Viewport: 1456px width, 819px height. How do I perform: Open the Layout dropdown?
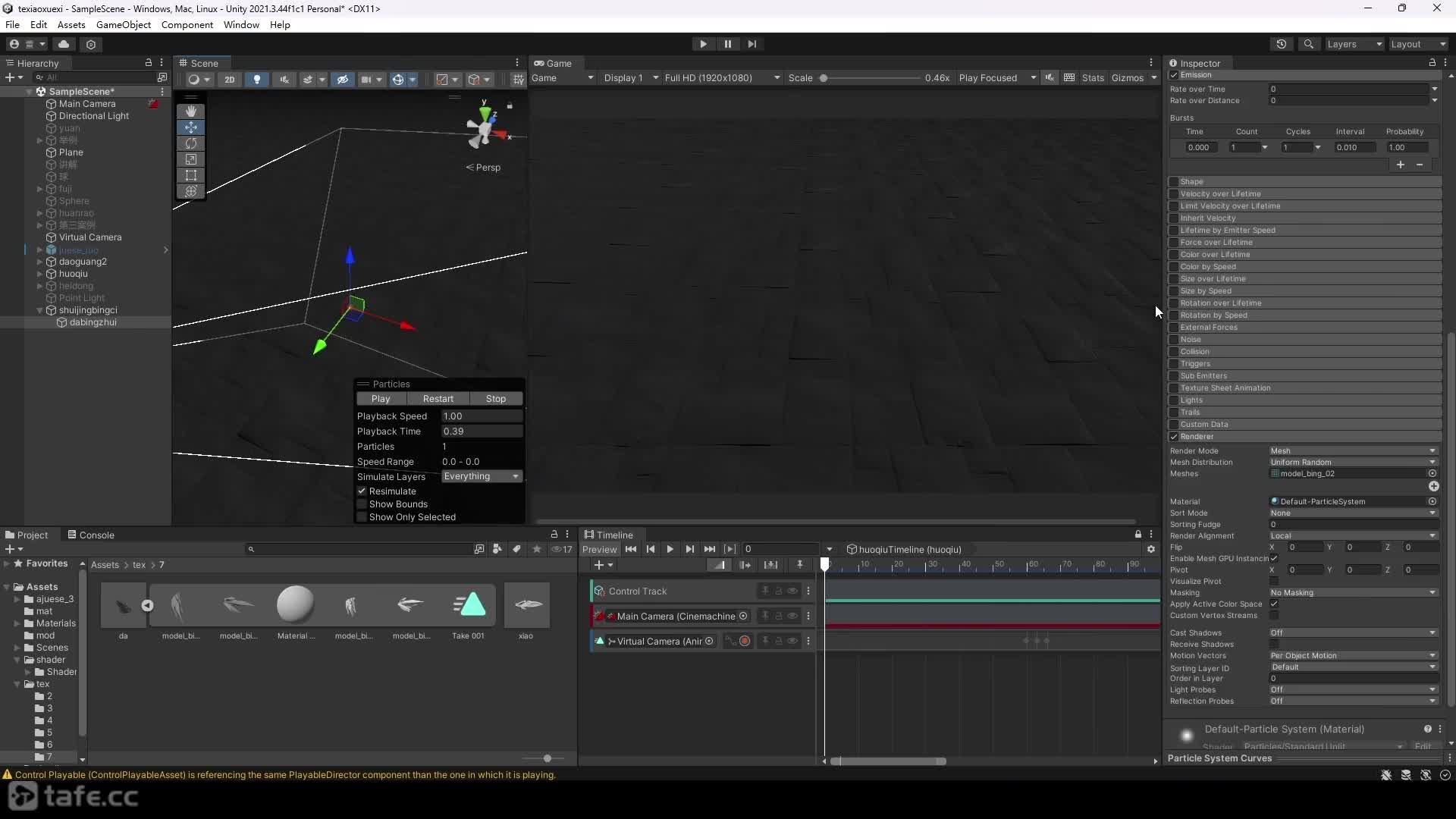coord(1418,44)
